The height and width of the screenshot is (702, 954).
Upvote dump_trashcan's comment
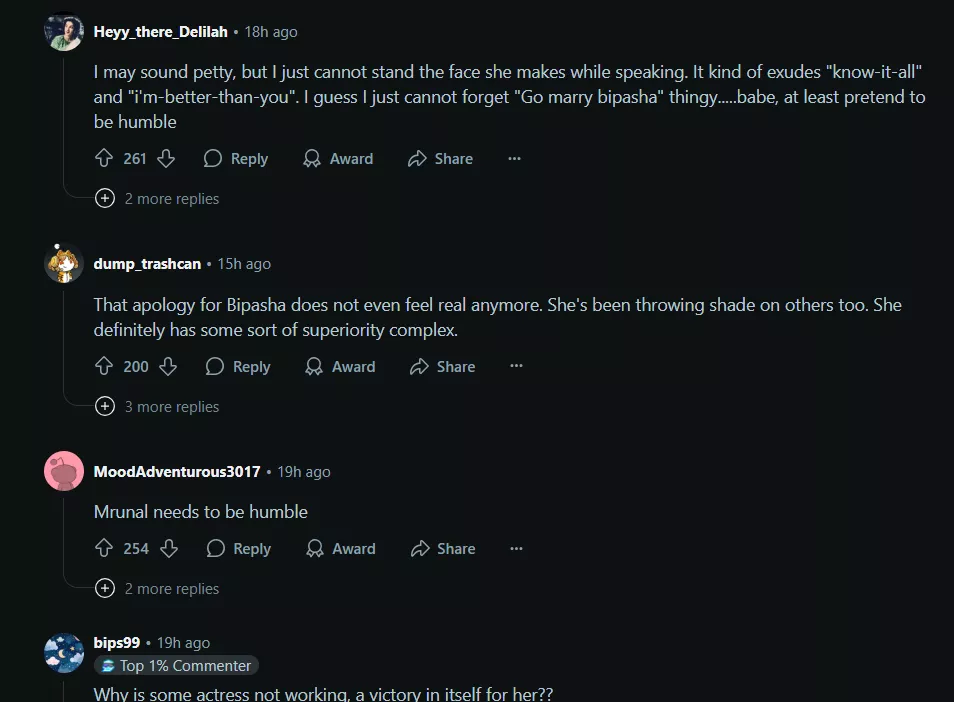point(103,366)
